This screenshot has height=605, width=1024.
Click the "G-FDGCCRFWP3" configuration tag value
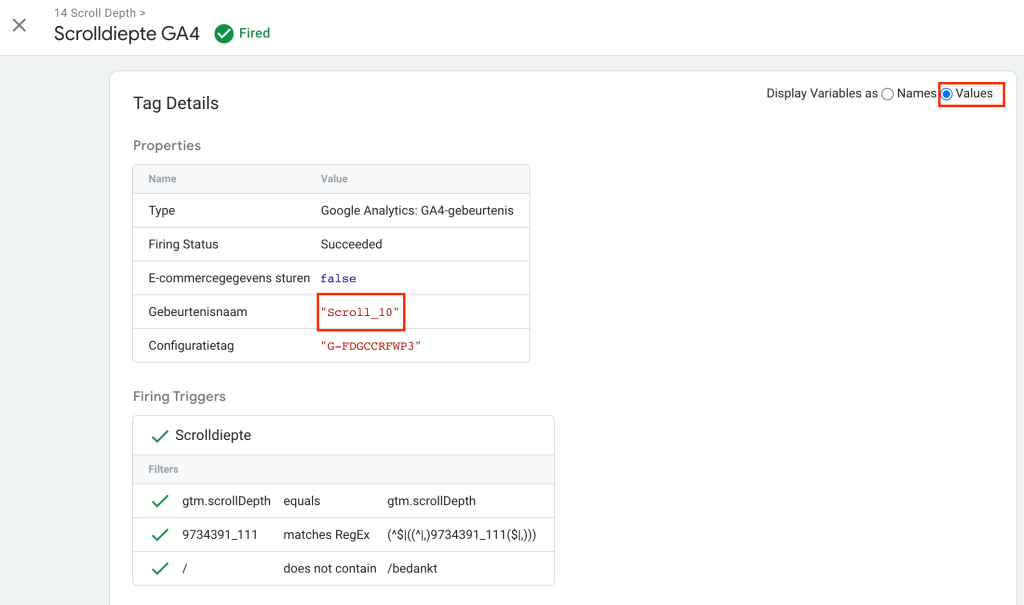point(371,346)
